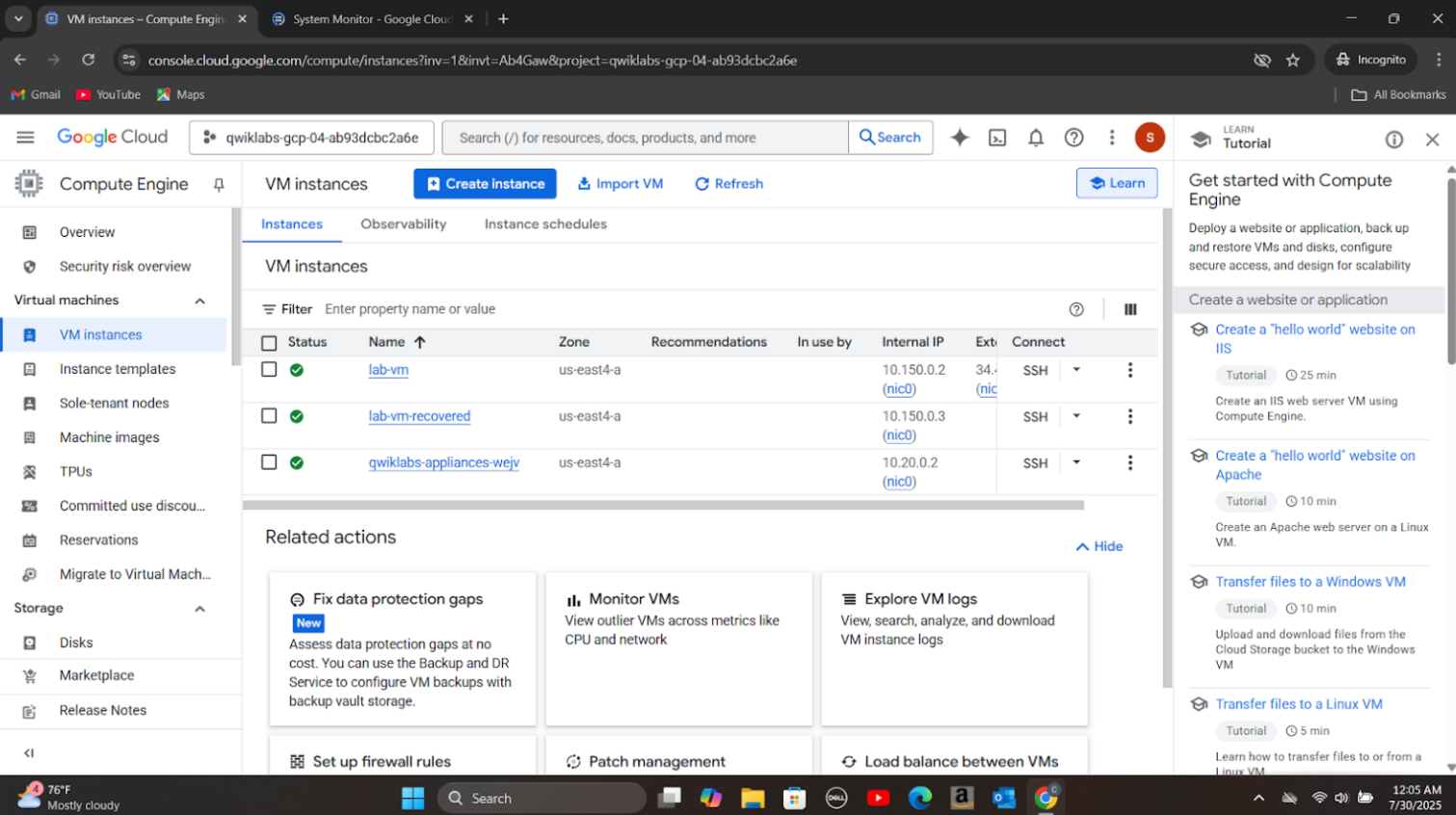Screen dimensions: 1456x815
Task: Collapse the Storage sidebar section
Action: click(199, 609)
